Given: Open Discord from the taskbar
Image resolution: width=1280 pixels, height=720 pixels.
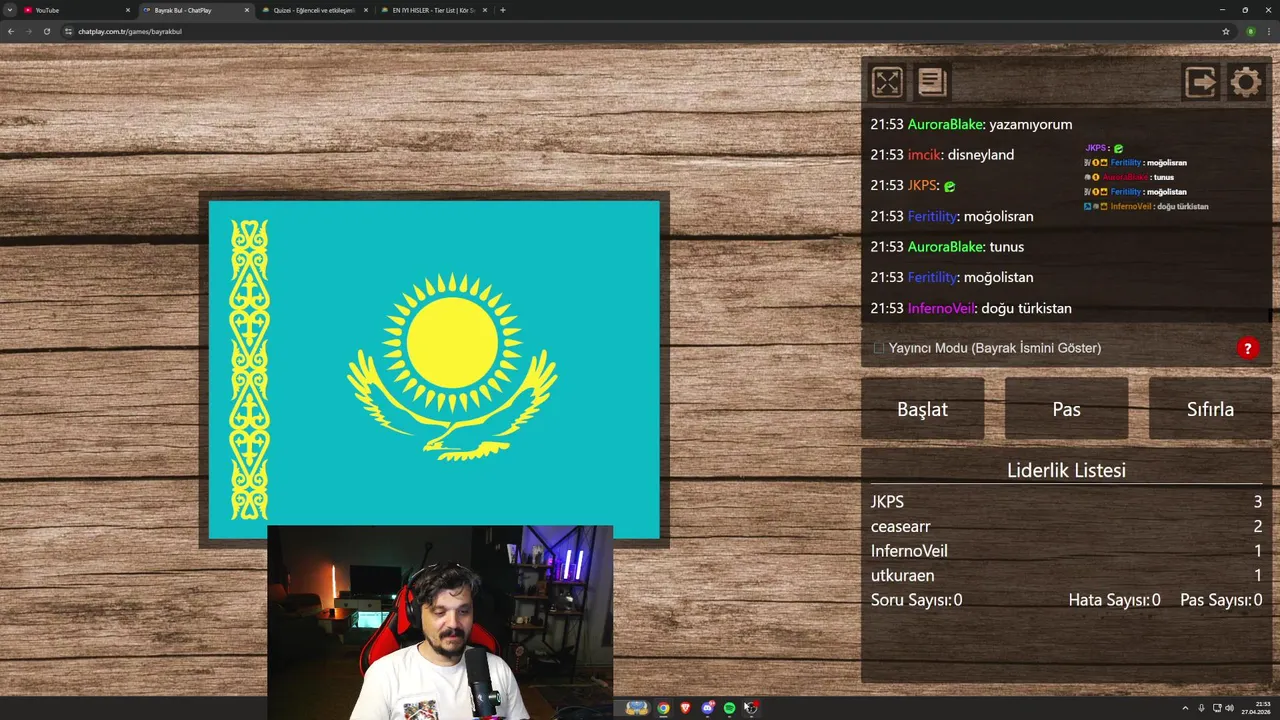Looking at the screenshot, I should click(707, 708).
